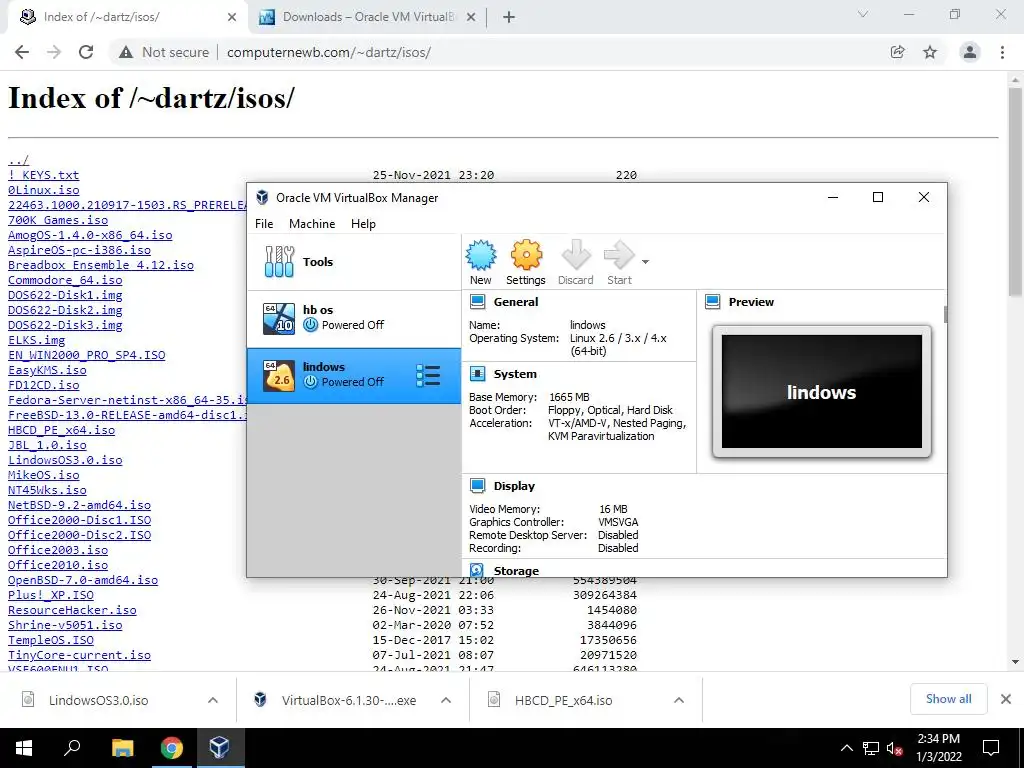Click the OpenBSD-7.0-amd64.iso link
Image resolution: width=1024 pixels, height=768 pixels.
click(x=83, y=580)
